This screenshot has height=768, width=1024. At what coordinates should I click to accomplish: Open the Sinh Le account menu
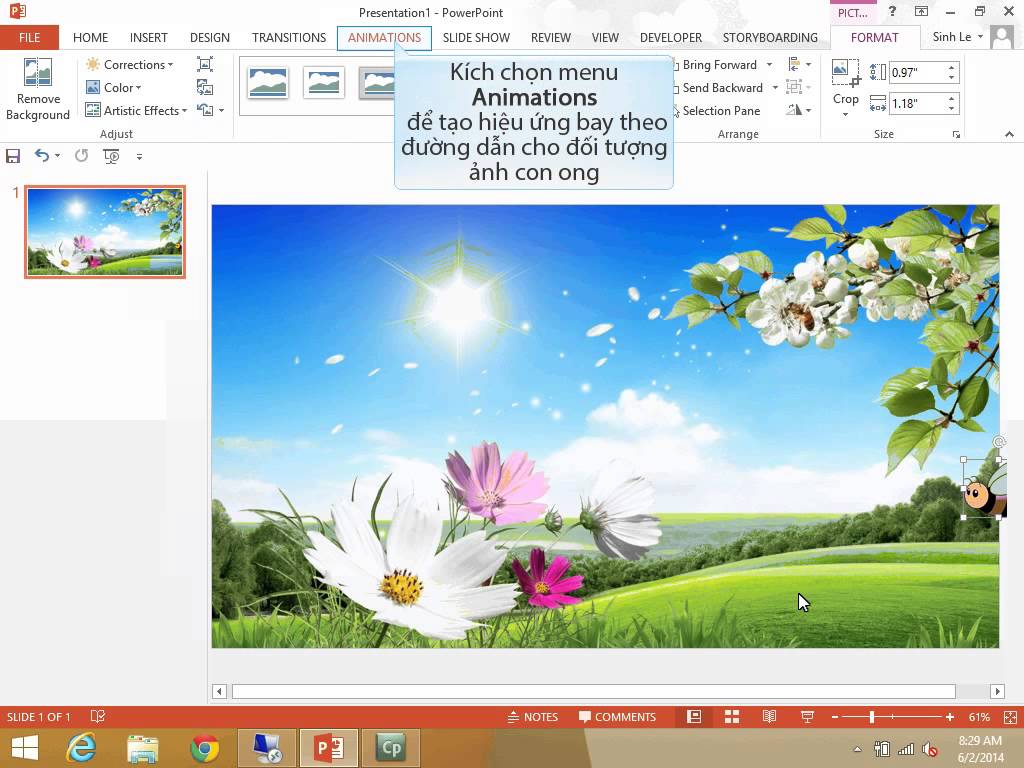coord(957,37)
